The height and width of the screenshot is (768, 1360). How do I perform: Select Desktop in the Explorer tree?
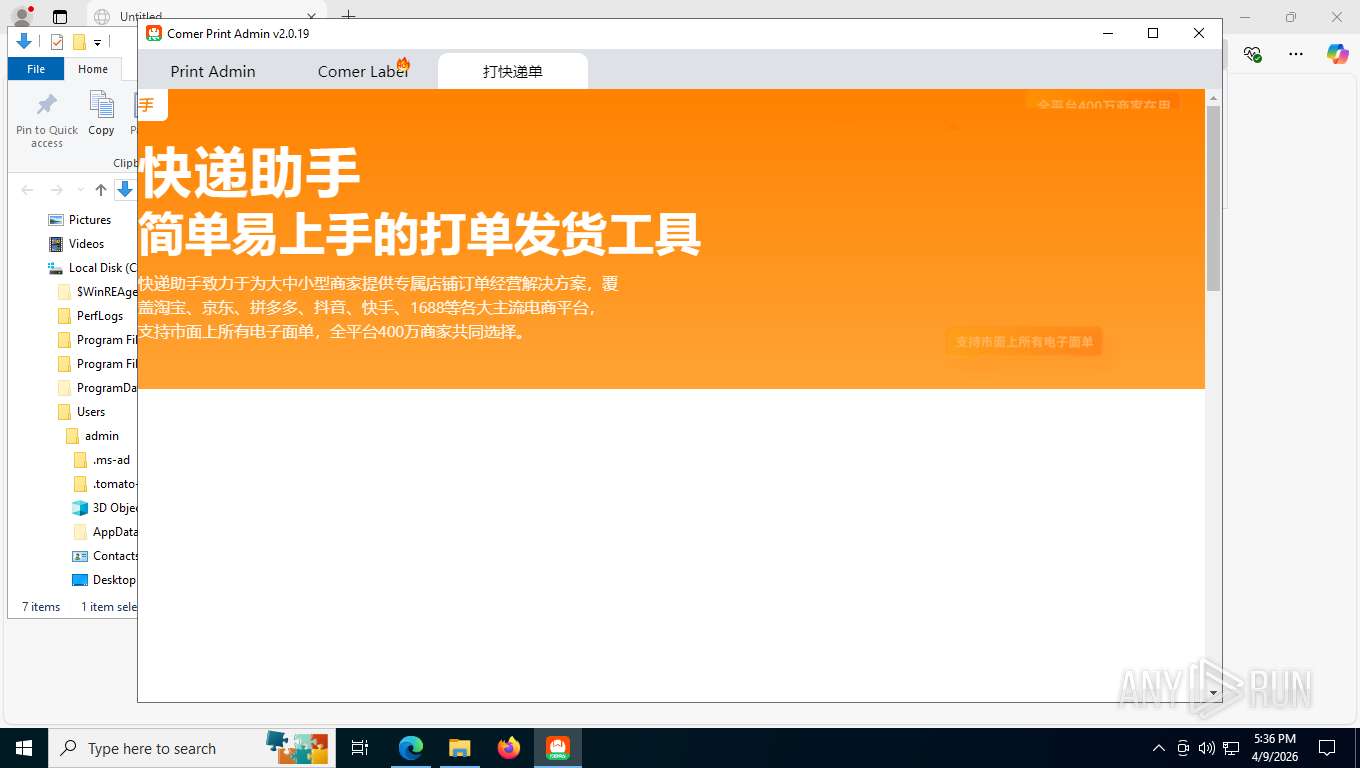105,580
